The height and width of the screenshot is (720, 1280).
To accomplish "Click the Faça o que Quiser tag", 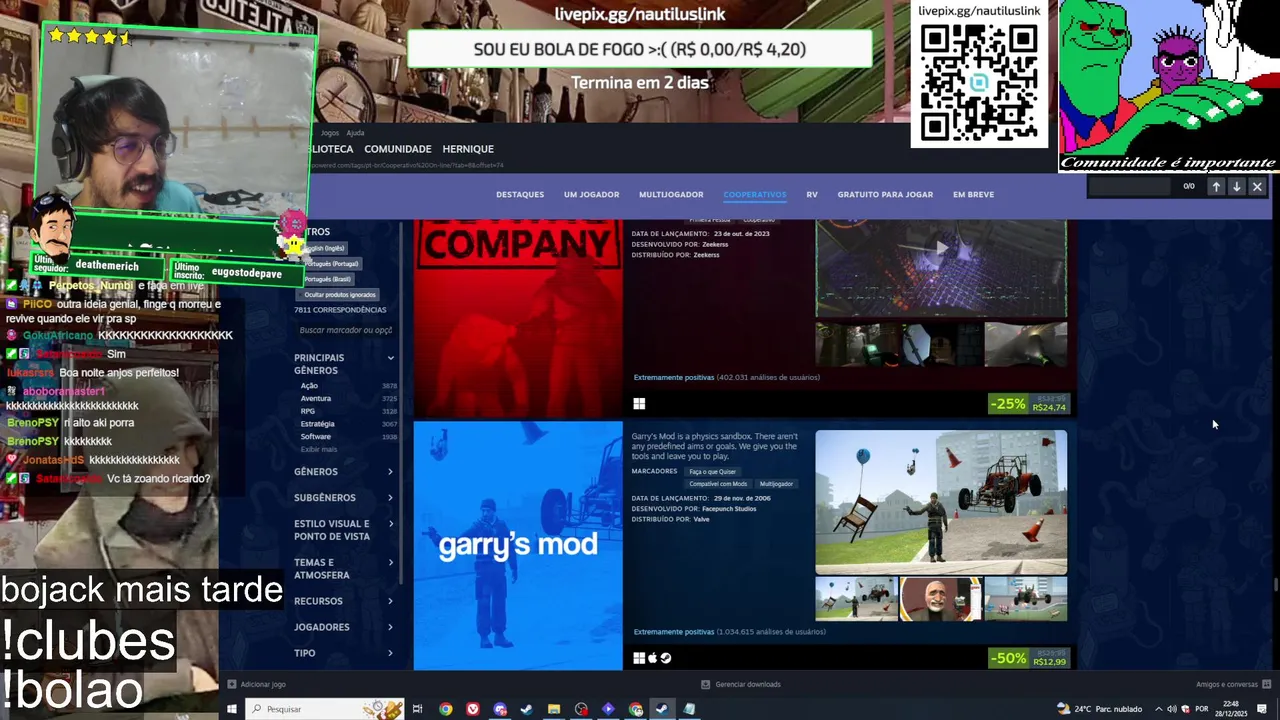I will point(712,471).
